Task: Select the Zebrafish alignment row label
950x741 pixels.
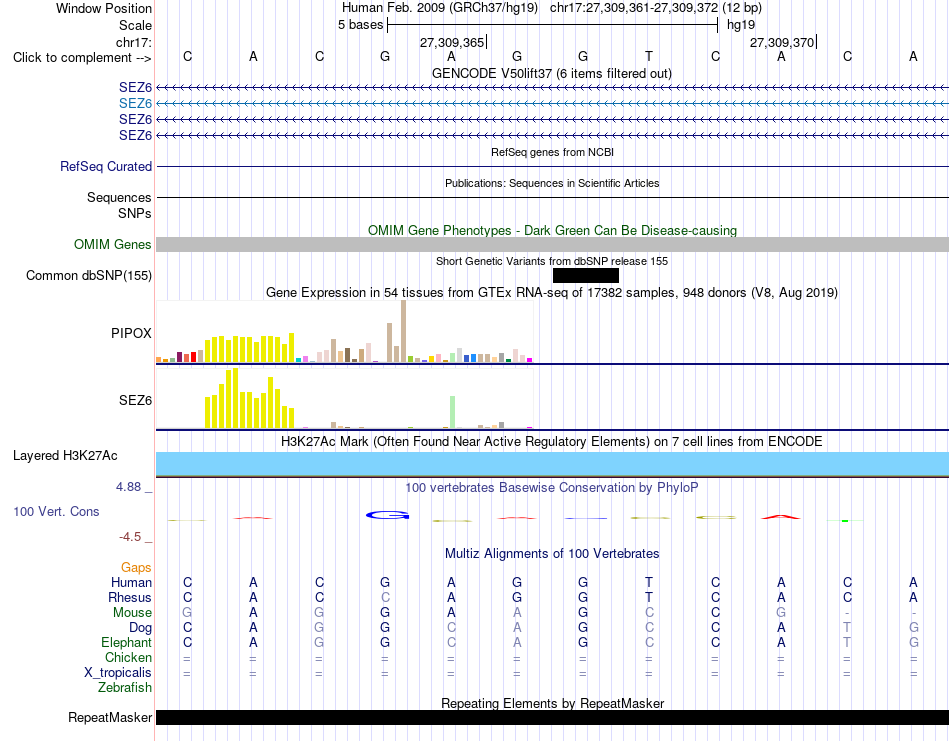Action: click(x=125, y=688)
